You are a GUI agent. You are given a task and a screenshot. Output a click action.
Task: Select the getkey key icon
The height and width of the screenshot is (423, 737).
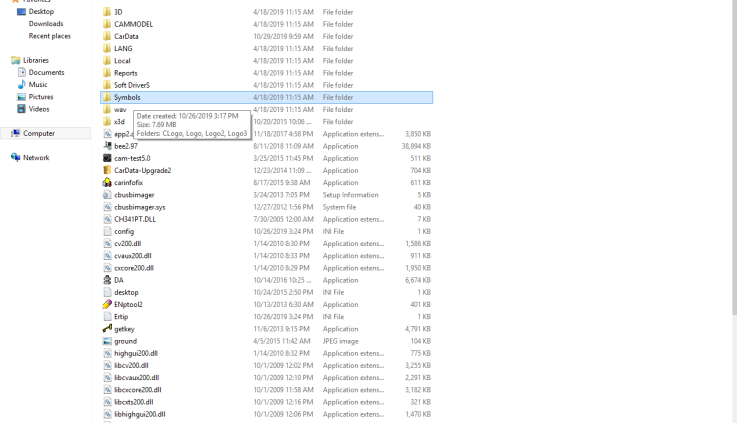pyautogui.click(x=107, y=329)
